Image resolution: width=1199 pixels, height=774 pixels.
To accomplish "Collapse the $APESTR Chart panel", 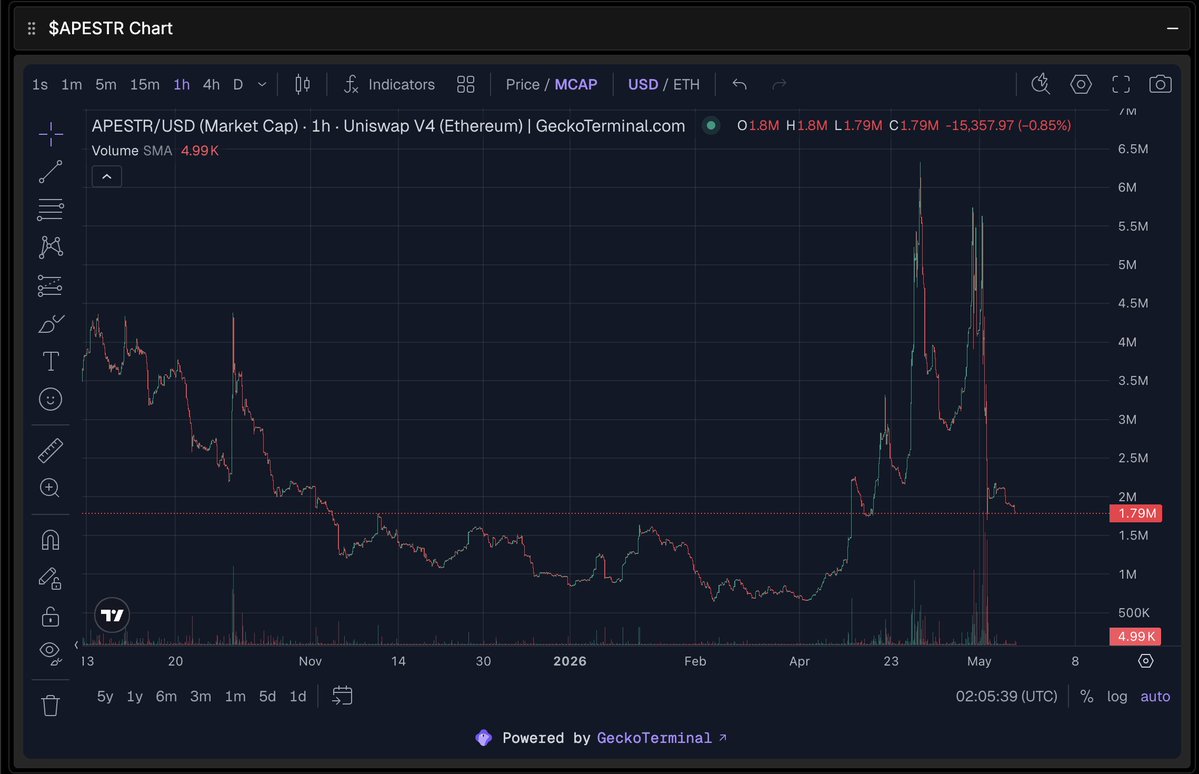I will [x=1172, y=28].
